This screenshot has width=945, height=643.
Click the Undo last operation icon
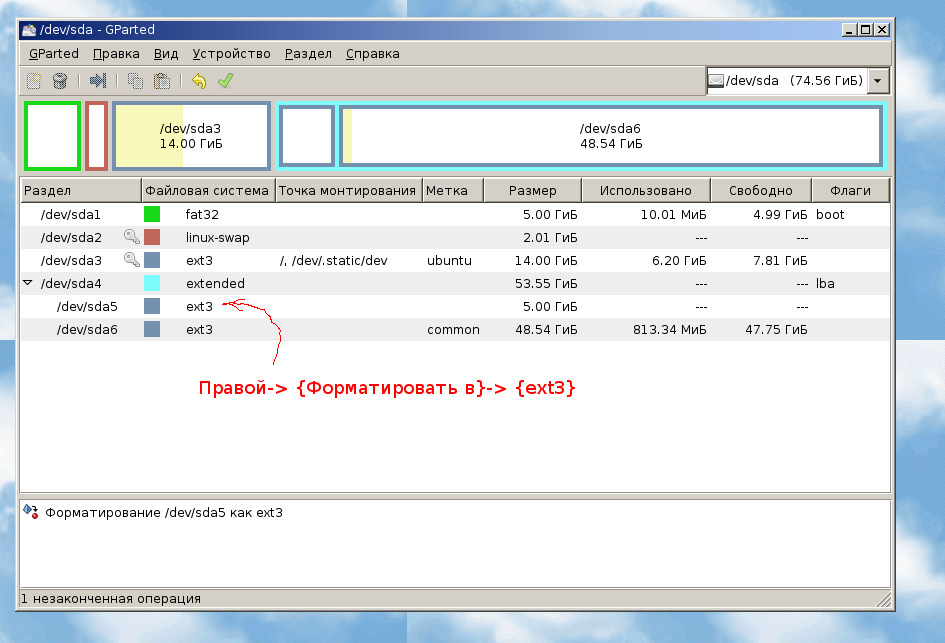(x=199, y=81)
